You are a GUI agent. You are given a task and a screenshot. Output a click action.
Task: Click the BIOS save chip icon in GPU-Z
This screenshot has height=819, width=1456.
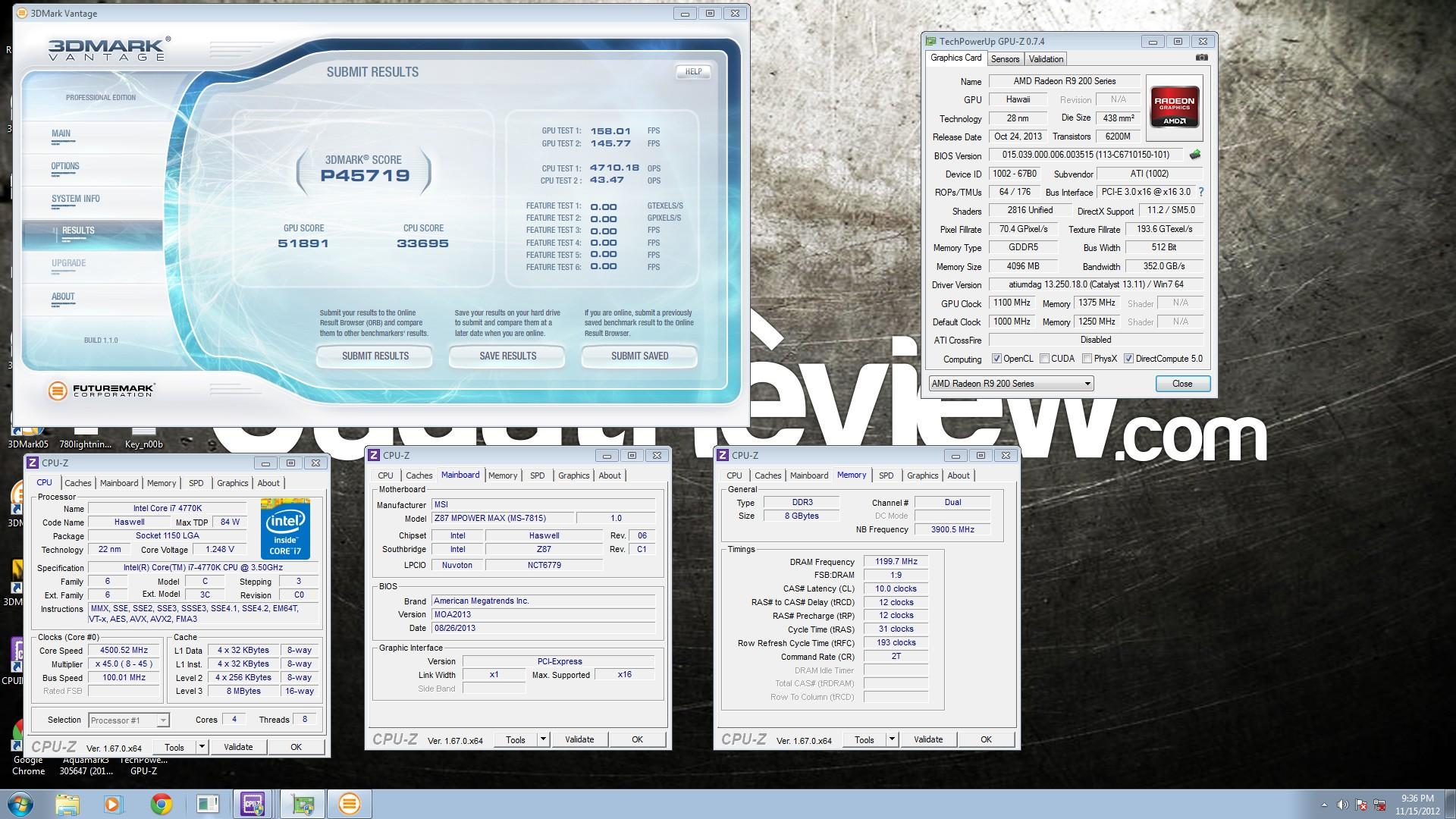pyautogui.click(x=1195, y=155)
